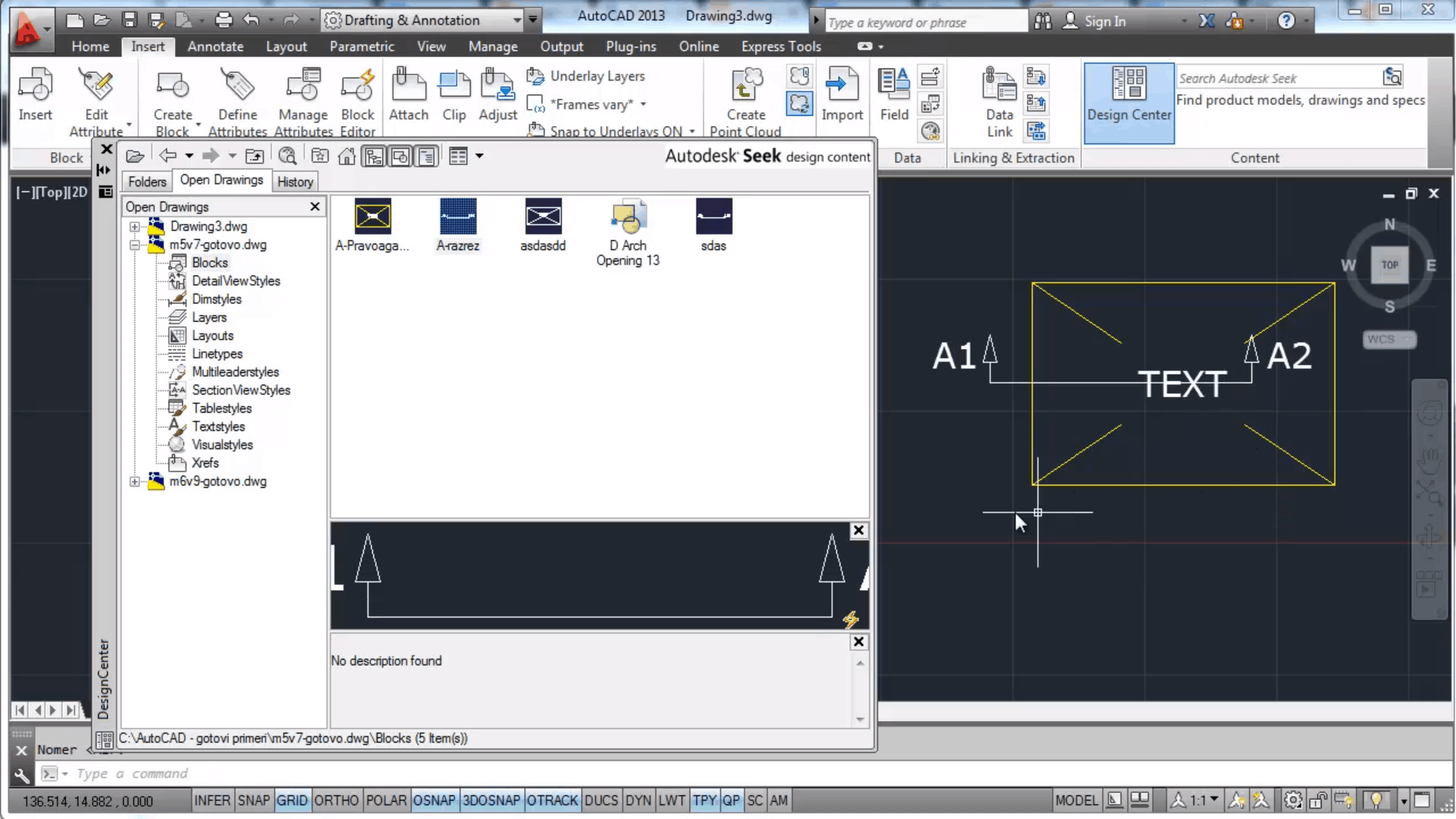1456x819 pixels.
Task: Open the Frames vary dropdown
Action: pyautogui.click(x=643, y=105)
